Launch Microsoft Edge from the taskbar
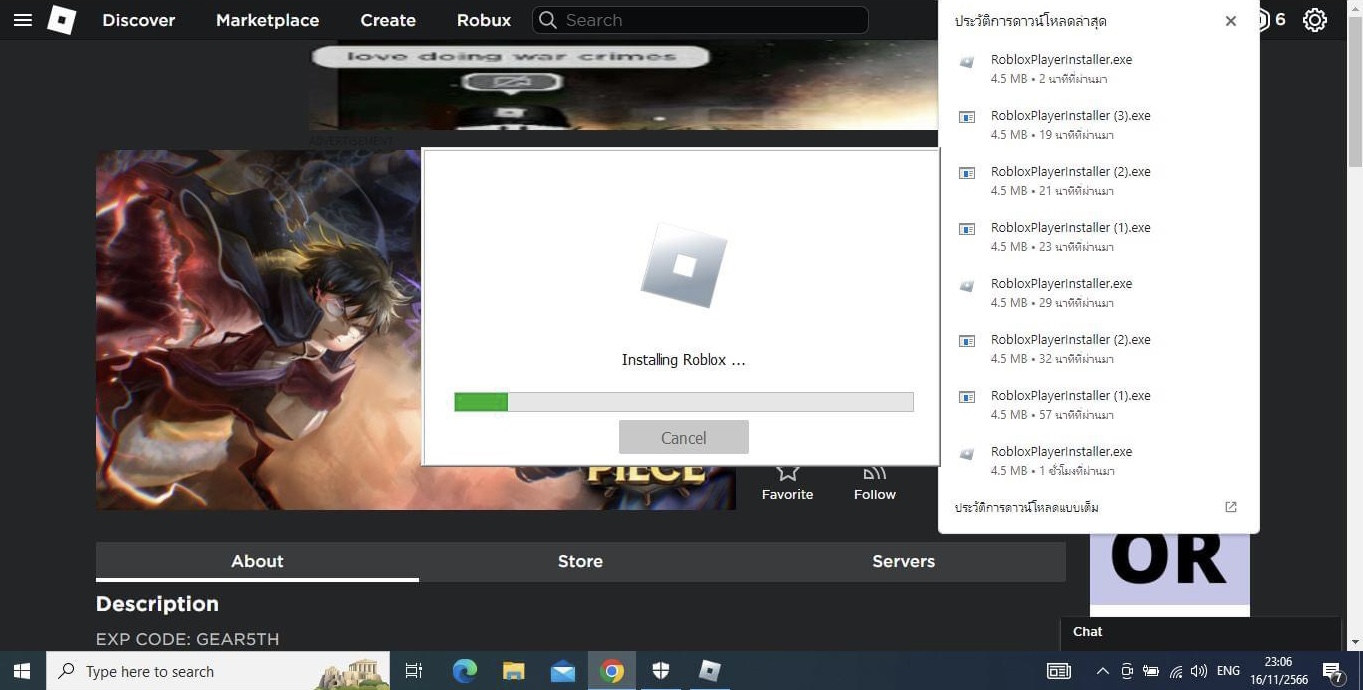Viewport: 1363px width, 690px height. click(465, 671)
